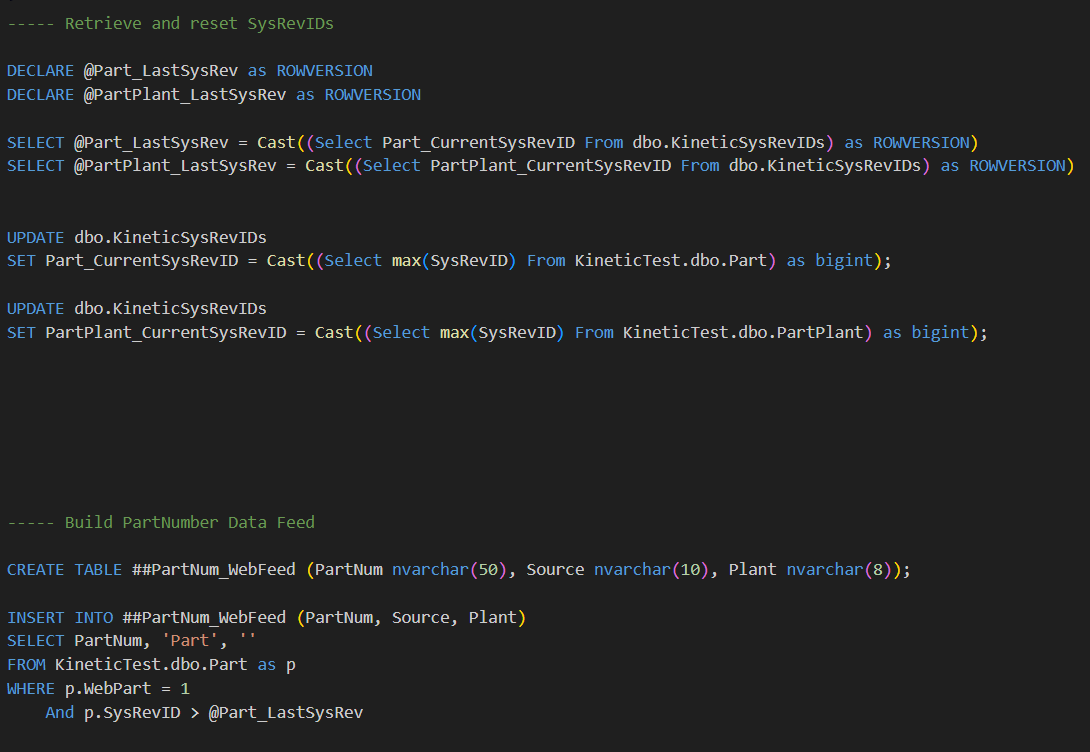
Task: Click 'WHERE' keyword near the bottom
Action: [31, 689]
